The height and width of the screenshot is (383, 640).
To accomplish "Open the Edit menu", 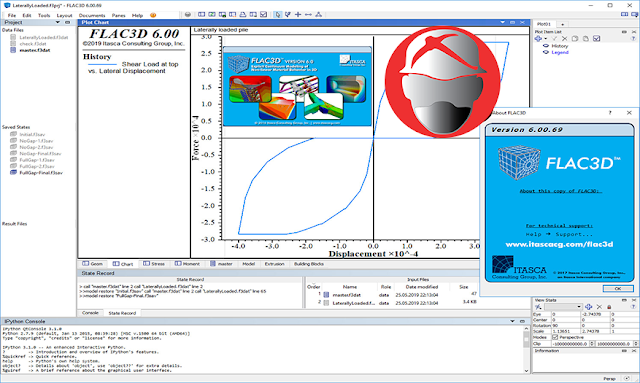I will (27, 16).
